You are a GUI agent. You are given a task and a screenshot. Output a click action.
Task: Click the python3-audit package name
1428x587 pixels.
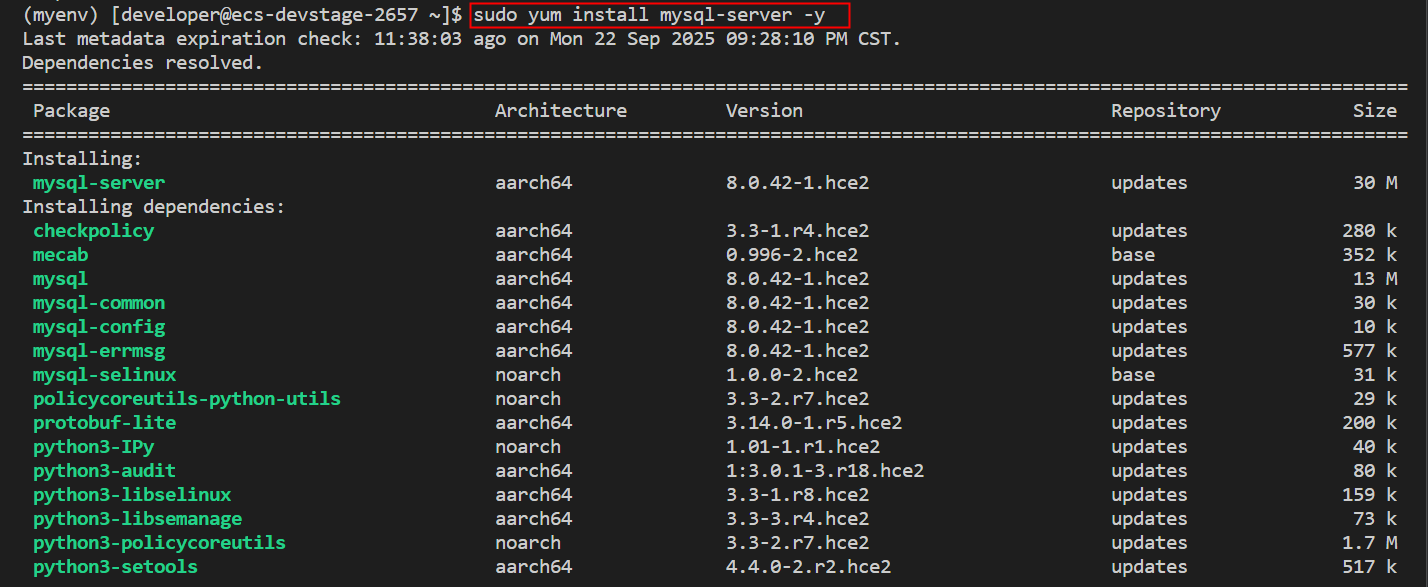click(x=104, y=471)
